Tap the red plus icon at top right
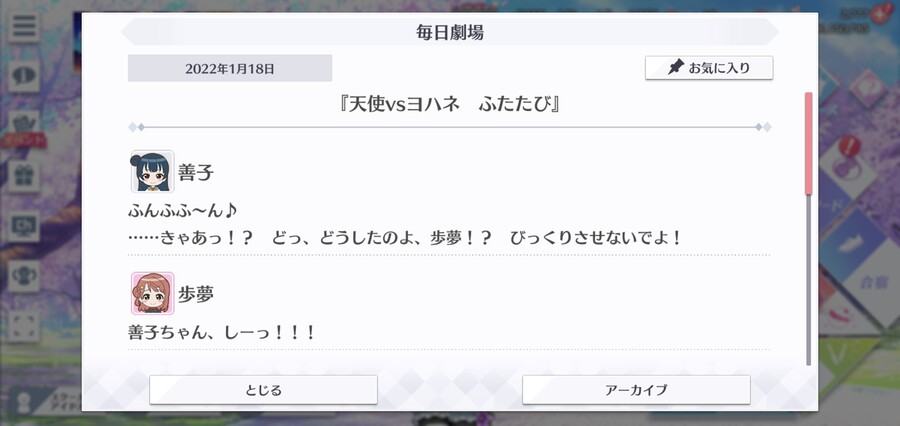Viewport: 900px width, 426px height. tap(878, 16)
